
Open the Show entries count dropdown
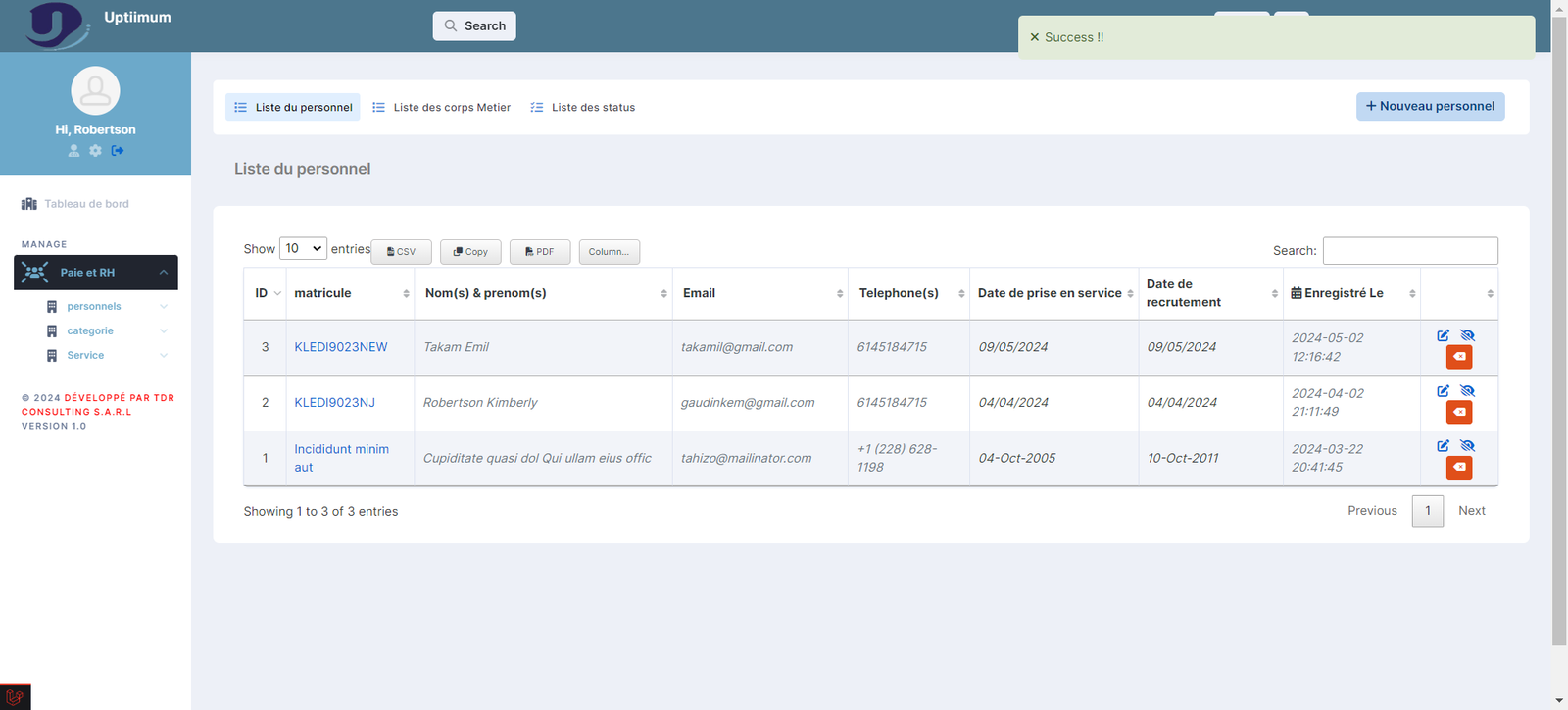pos(303,249)
